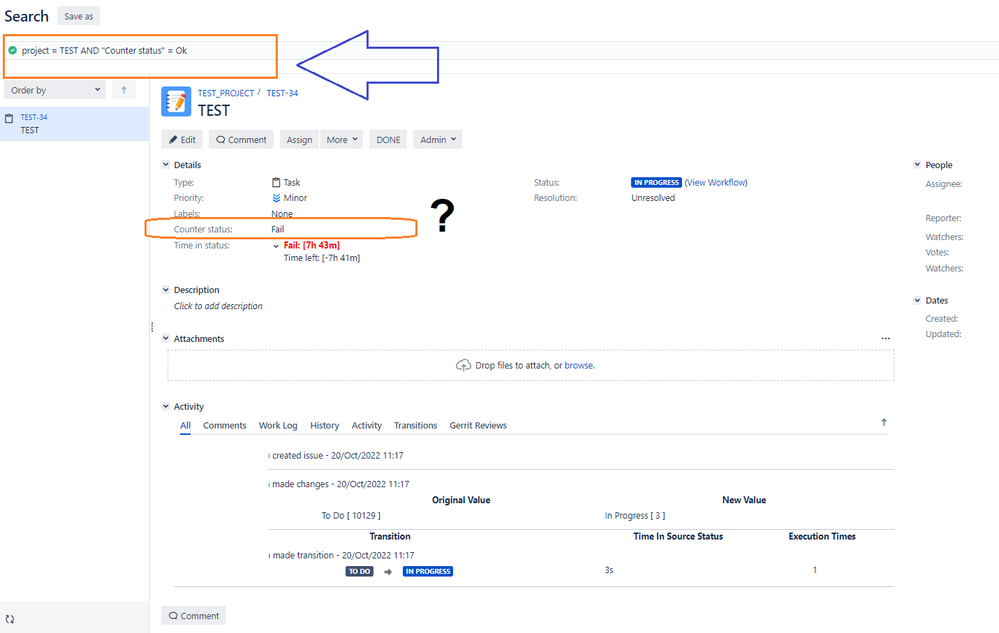Click the cloud upload icon in dropzone
The width and height of the screenshot is (999, 633).
(463, 365)
